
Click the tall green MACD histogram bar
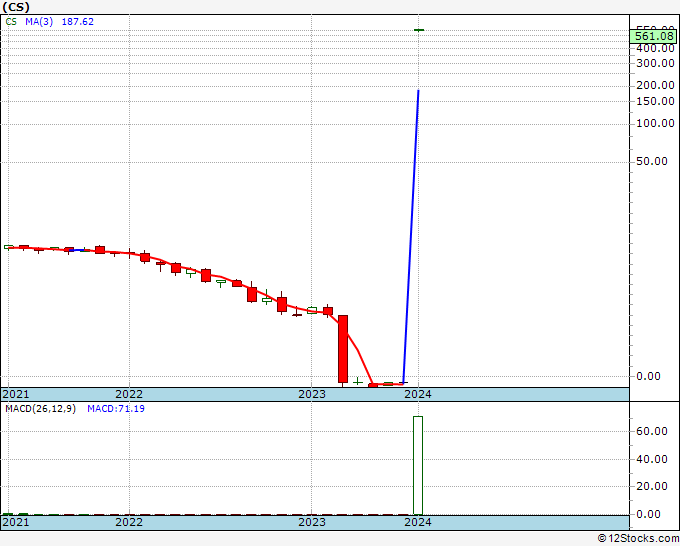click(x=418, y=465)
